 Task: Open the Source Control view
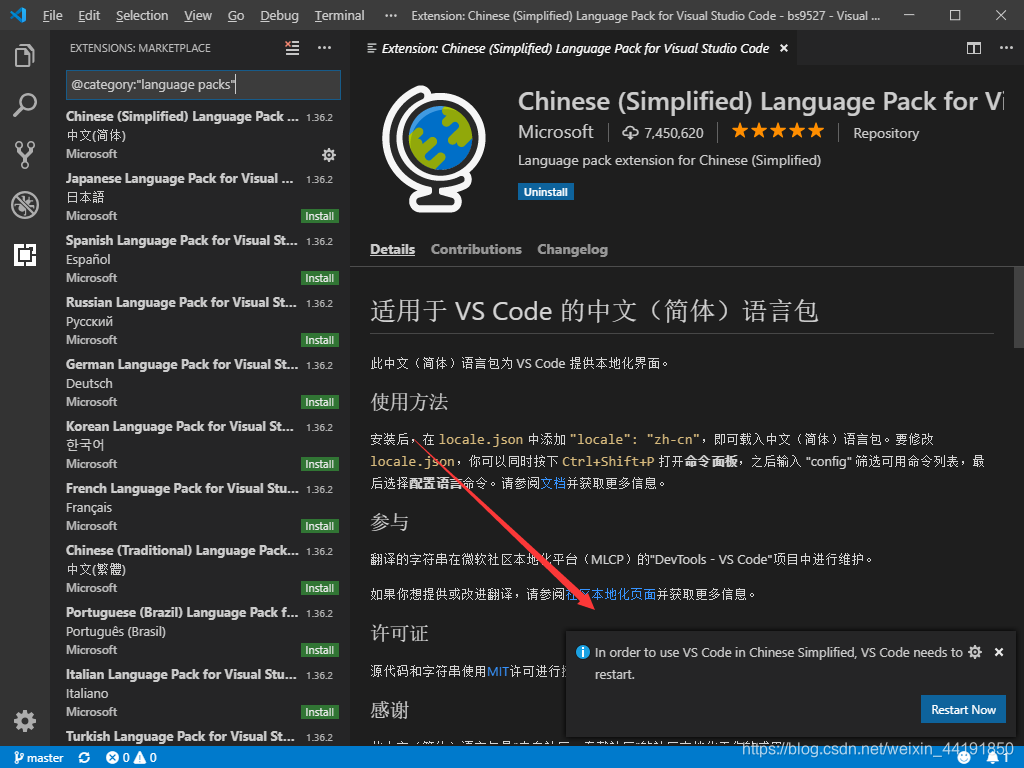click(24, 155)
